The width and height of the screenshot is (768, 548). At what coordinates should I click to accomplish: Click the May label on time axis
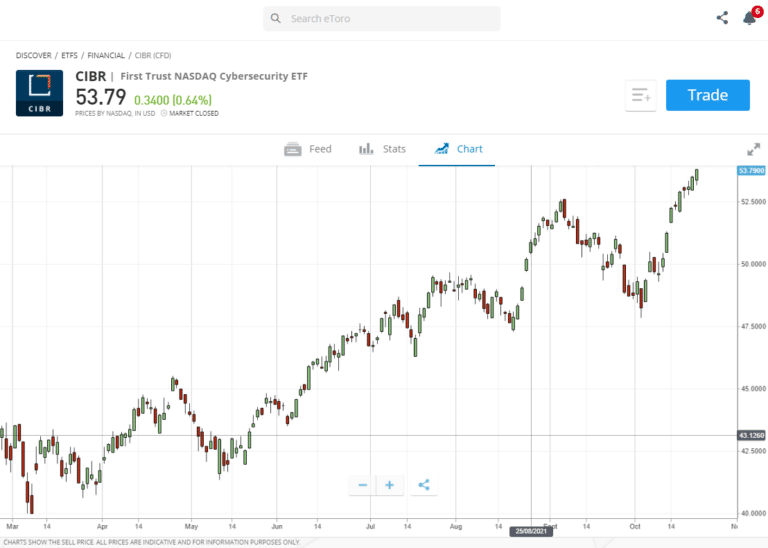[x=191, y=526]
